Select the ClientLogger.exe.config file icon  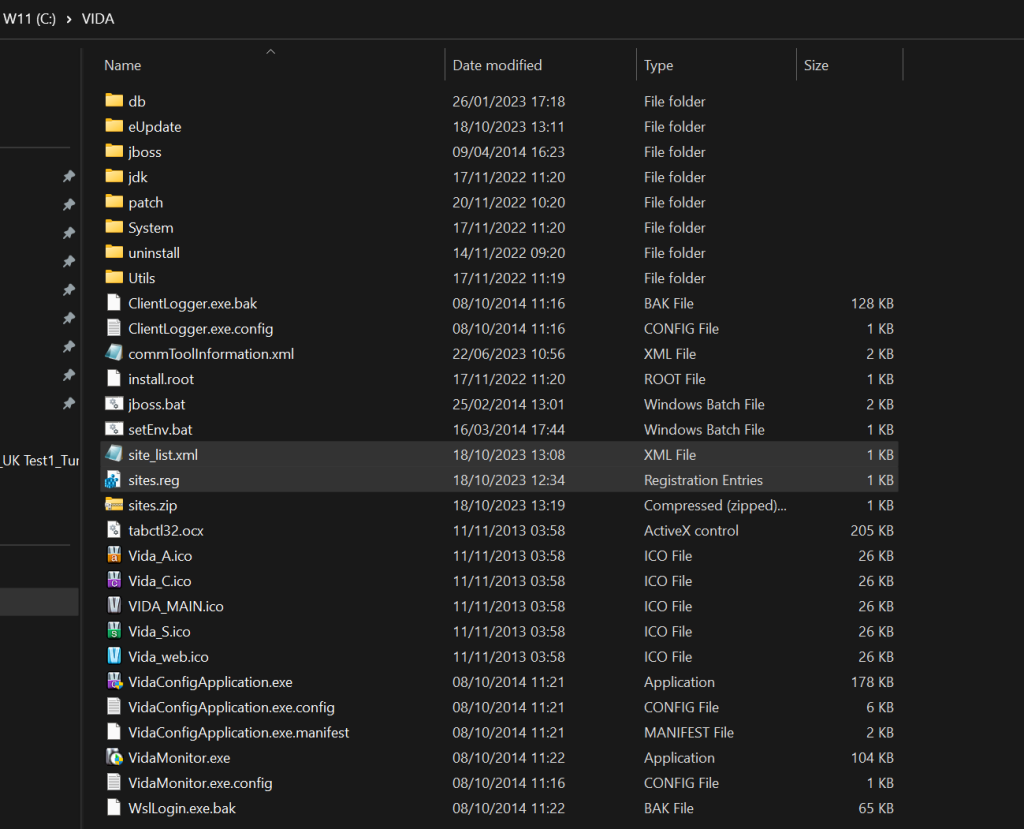114,327
